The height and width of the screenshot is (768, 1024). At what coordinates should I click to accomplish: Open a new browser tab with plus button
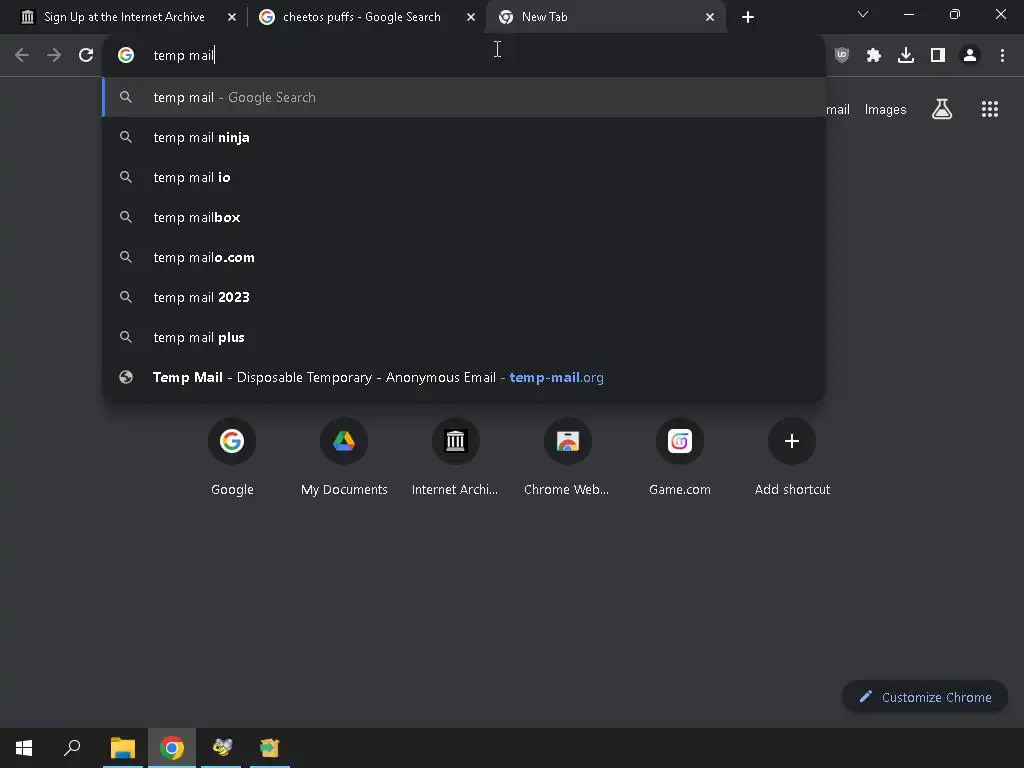(748, 17)
